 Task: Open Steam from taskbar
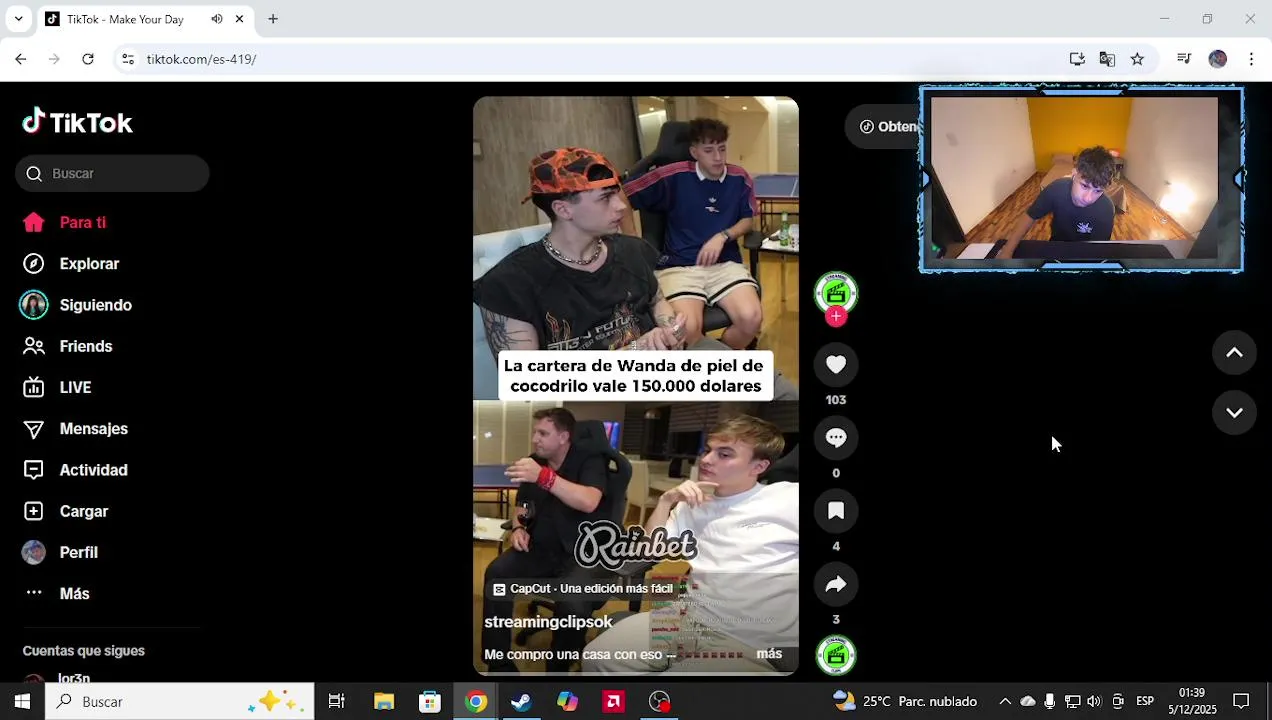click(x=521, y=701)
